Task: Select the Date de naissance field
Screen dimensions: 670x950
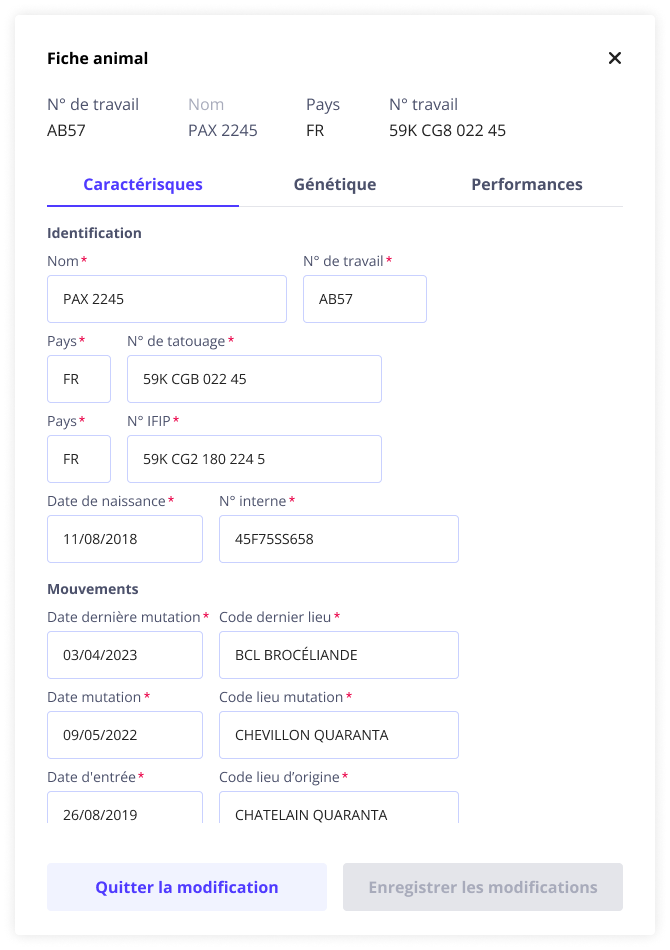Action: click(x=125, y=539)
